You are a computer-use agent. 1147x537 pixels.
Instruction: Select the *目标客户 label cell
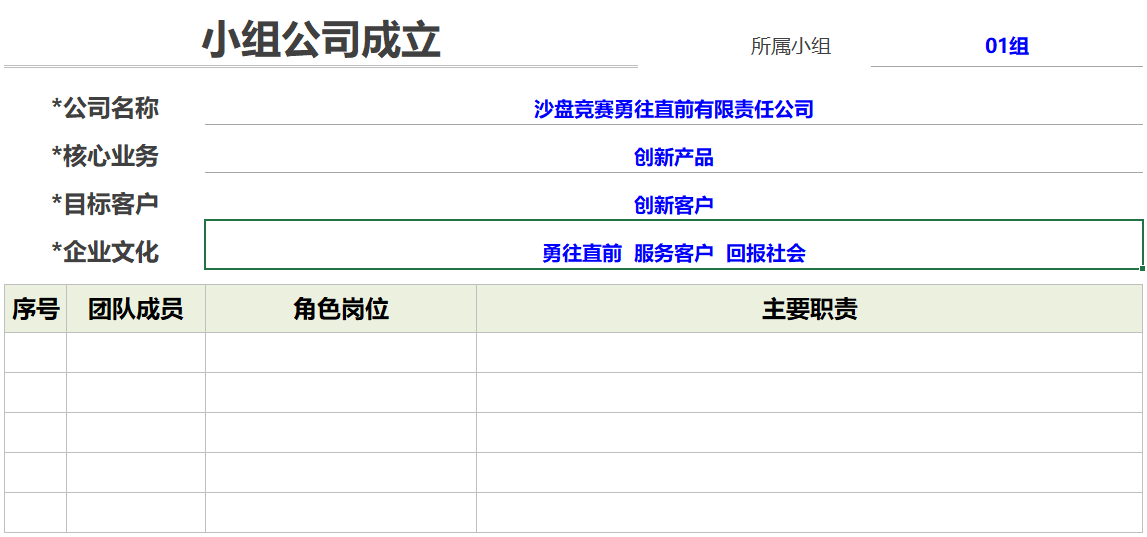(105, 204)
